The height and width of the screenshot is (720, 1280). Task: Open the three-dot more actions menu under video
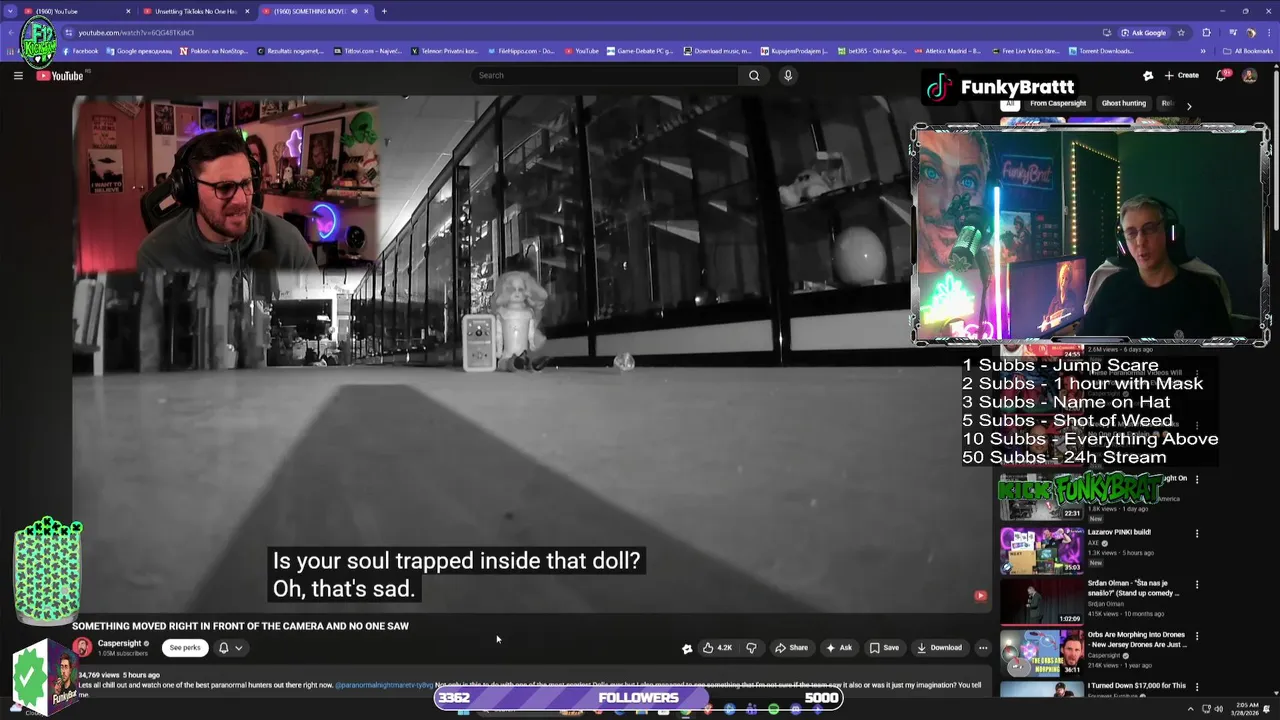tap(983, 647)
